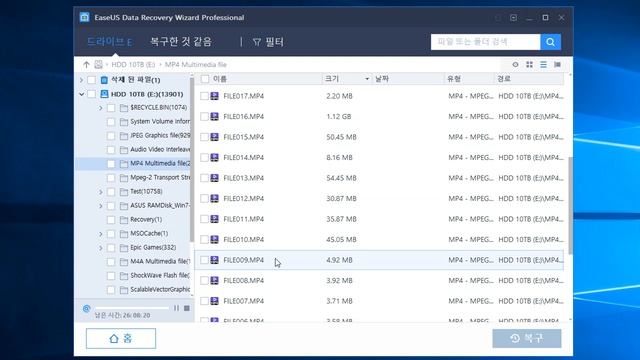The width and height of the screenshot is (640, 360).
Task: Expand the $RECYCLE.BIN folder node
Action: [x=101, y=108]
